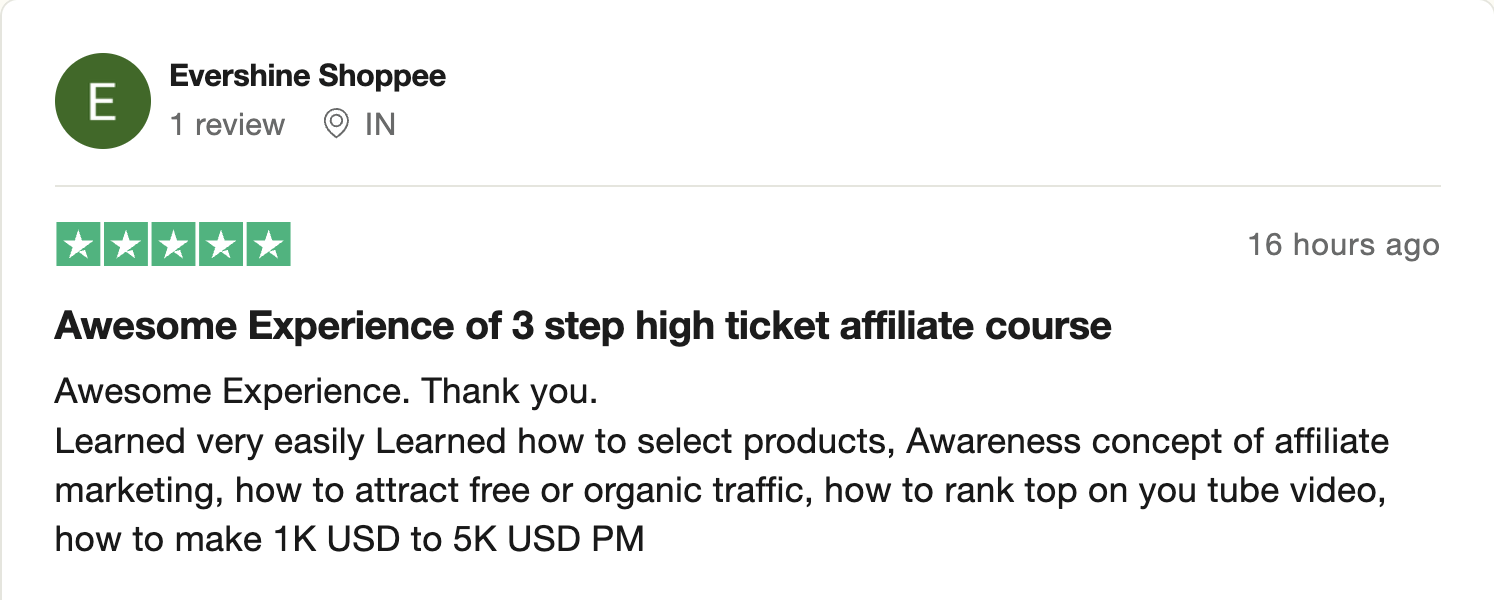Click the first star in the rating
The width and height of the screenshot is (1494, 600).
point(79,245)
